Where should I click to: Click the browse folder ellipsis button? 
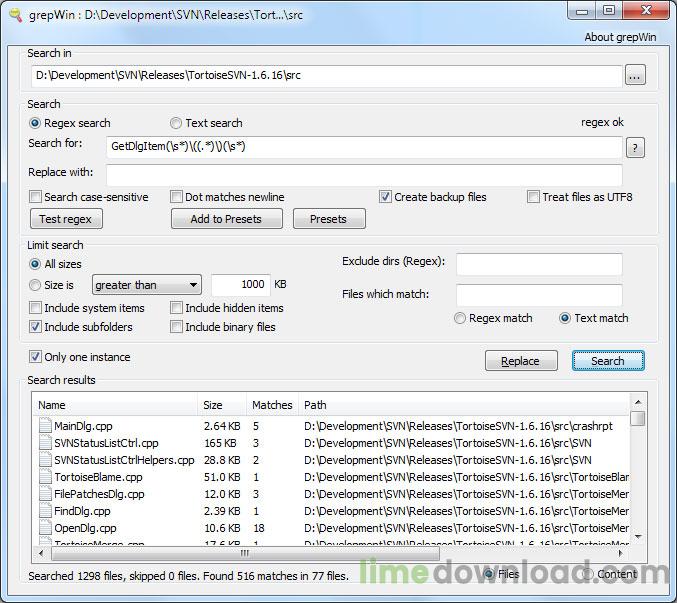pyautogui.click(x=635, y=76)
